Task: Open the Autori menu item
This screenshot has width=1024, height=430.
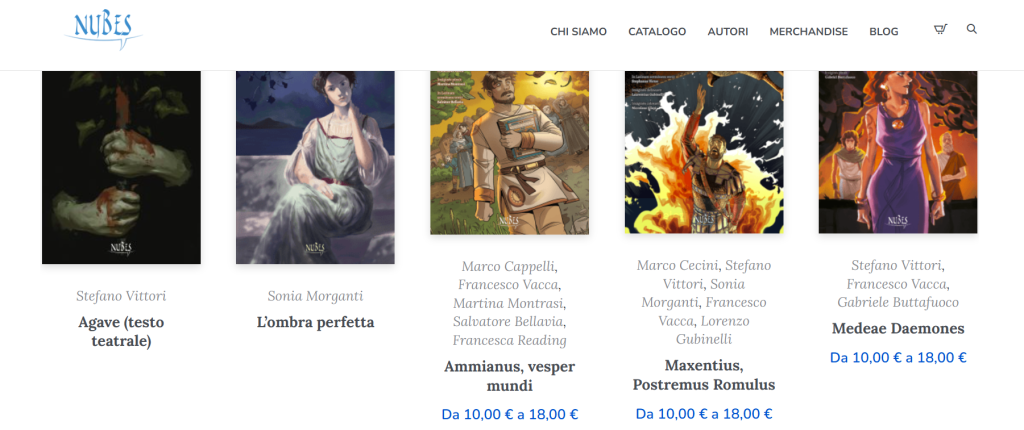Action: 728,31
